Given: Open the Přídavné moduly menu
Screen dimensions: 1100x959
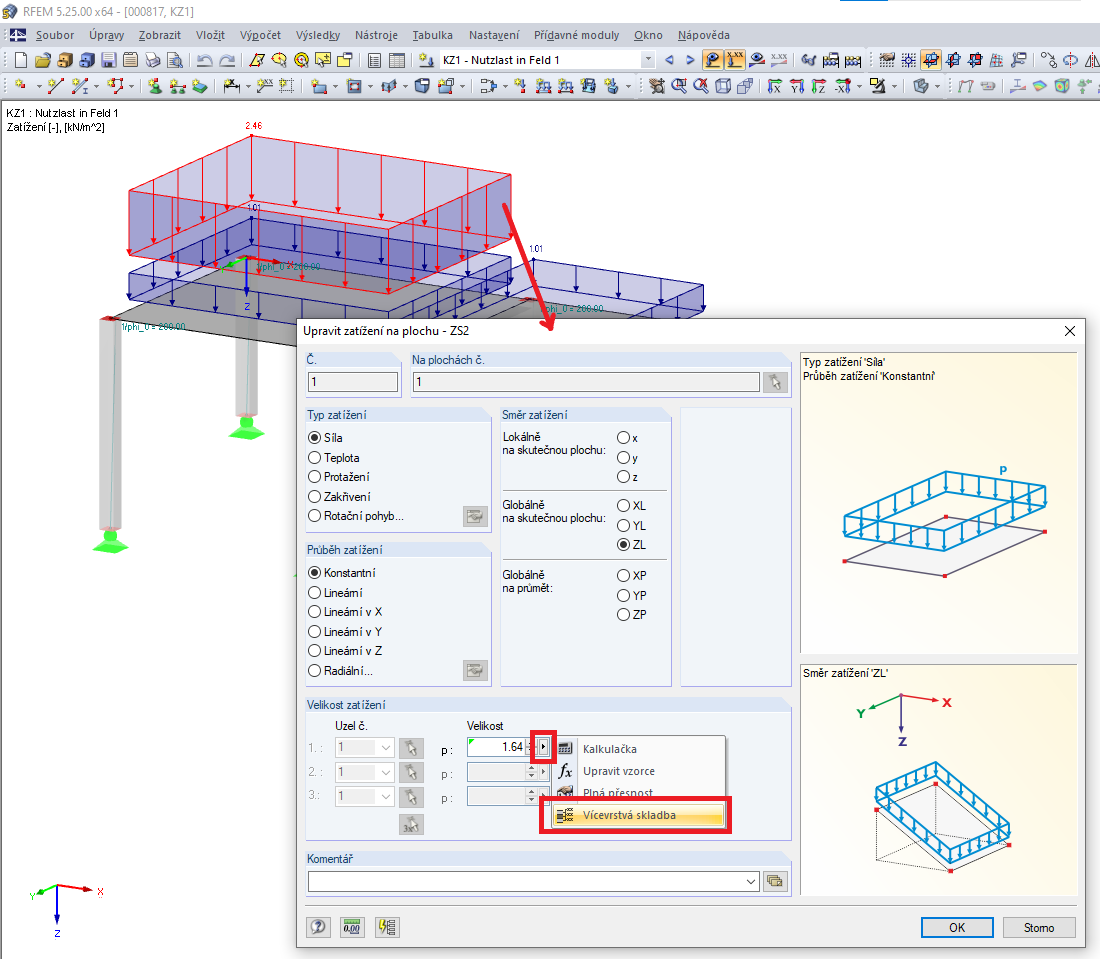Looking at the screenshot, I should coord(577,35).
